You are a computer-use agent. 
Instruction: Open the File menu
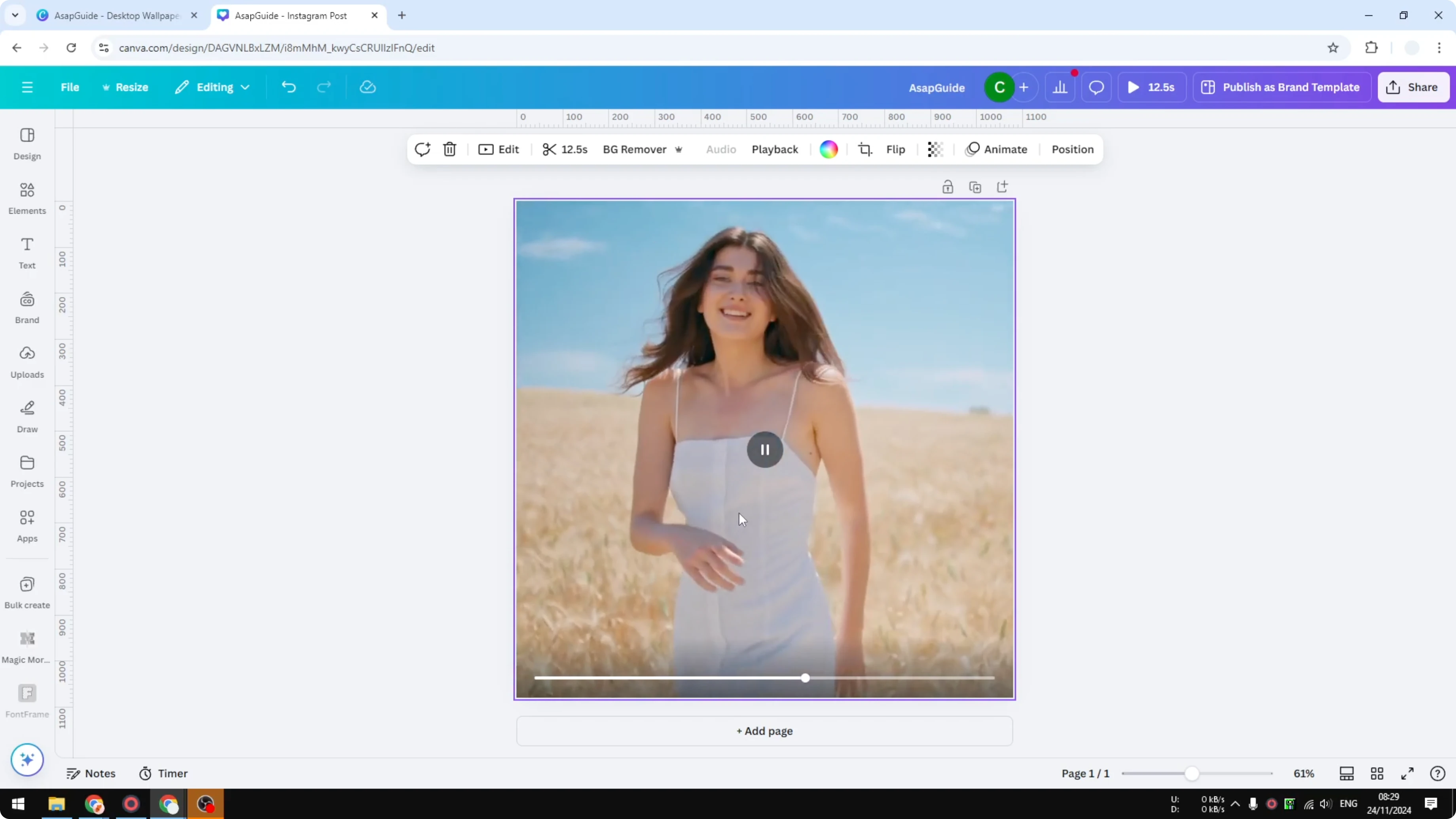coord(70,87)
